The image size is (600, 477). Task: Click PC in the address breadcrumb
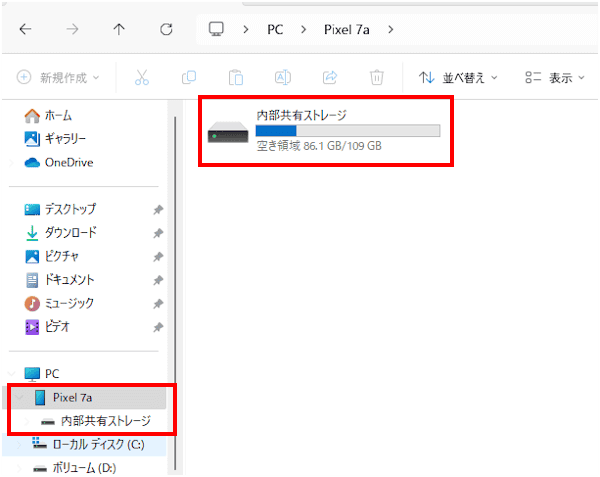click(275, 29)
